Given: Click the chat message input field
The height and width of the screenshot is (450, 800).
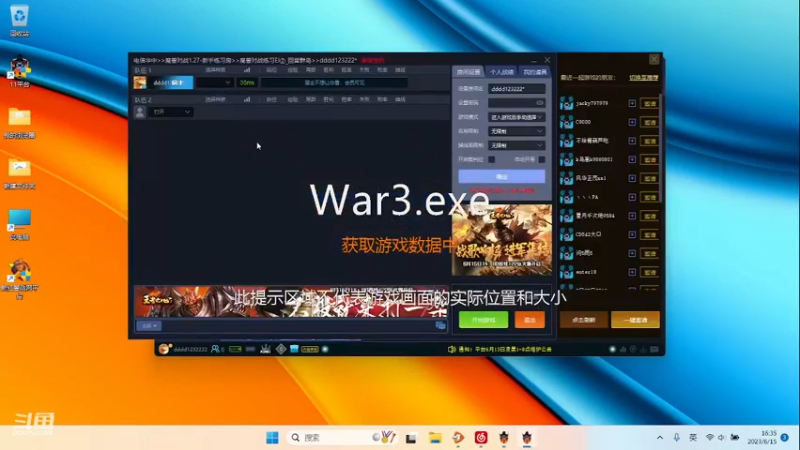Looking at the screenshot, I should [x=298, y=326].
